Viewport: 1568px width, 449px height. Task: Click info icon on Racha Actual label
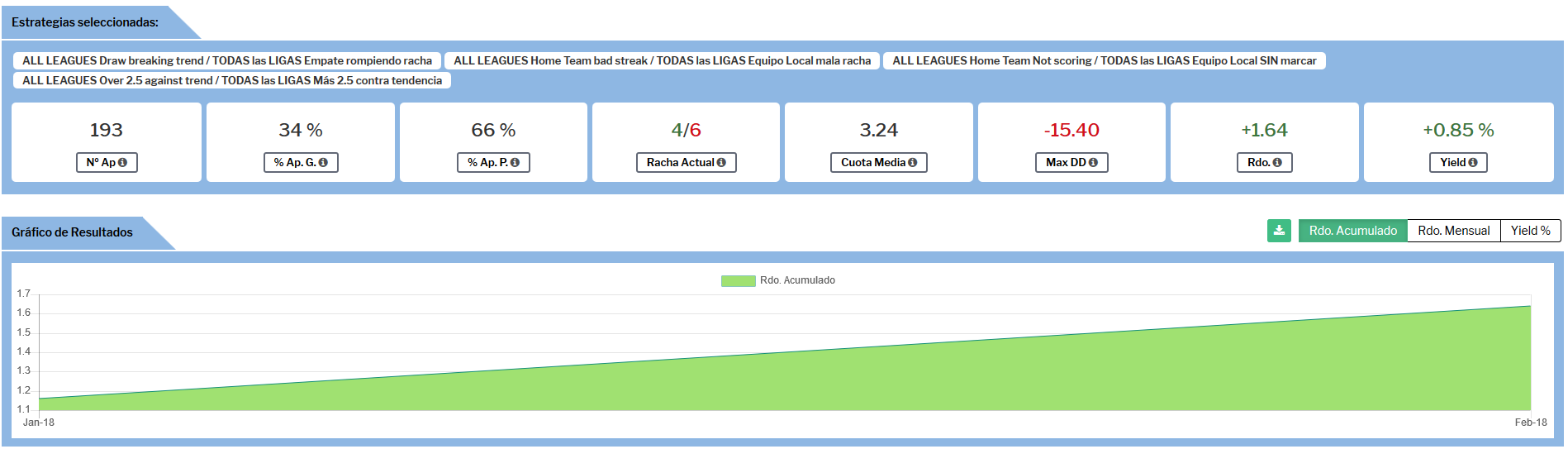click(x=721, y=163)
